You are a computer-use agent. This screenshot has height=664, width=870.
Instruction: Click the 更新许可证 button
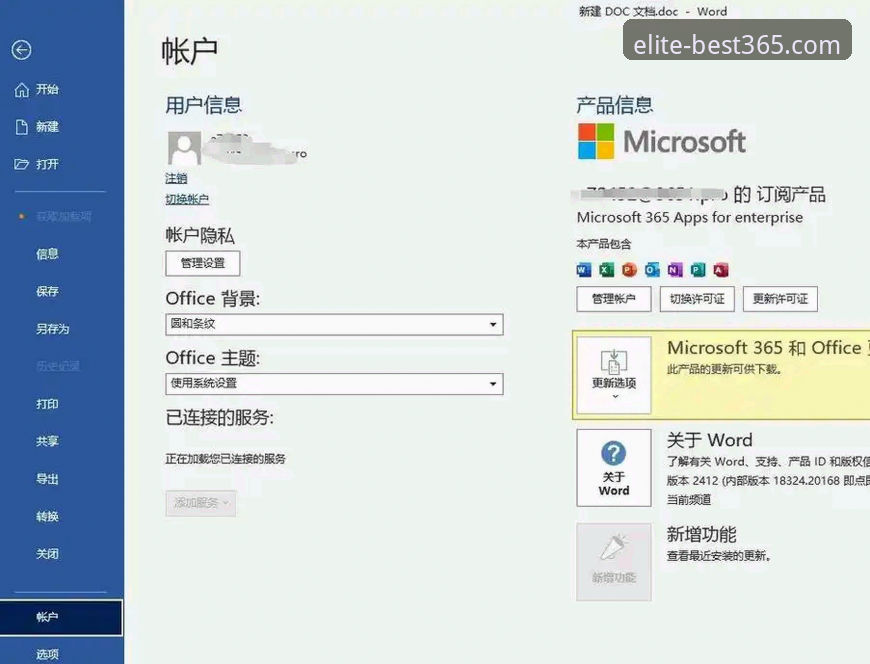780,299
